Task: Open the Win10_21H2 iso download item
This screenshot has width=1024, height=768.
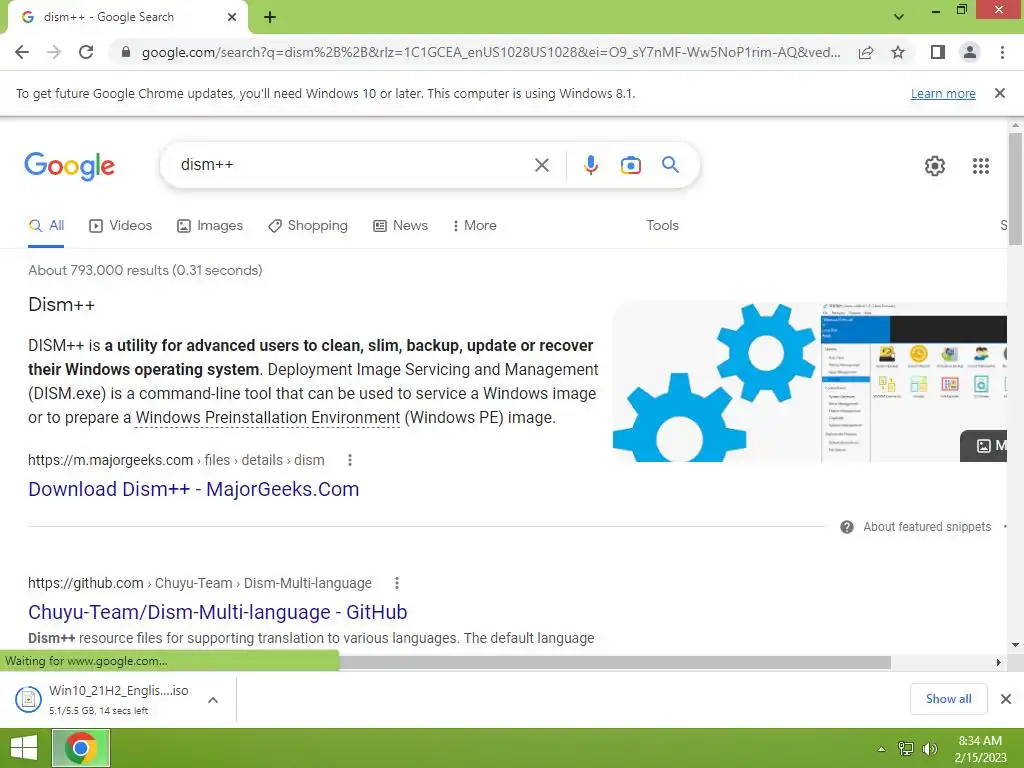Action: click(103, 699)
